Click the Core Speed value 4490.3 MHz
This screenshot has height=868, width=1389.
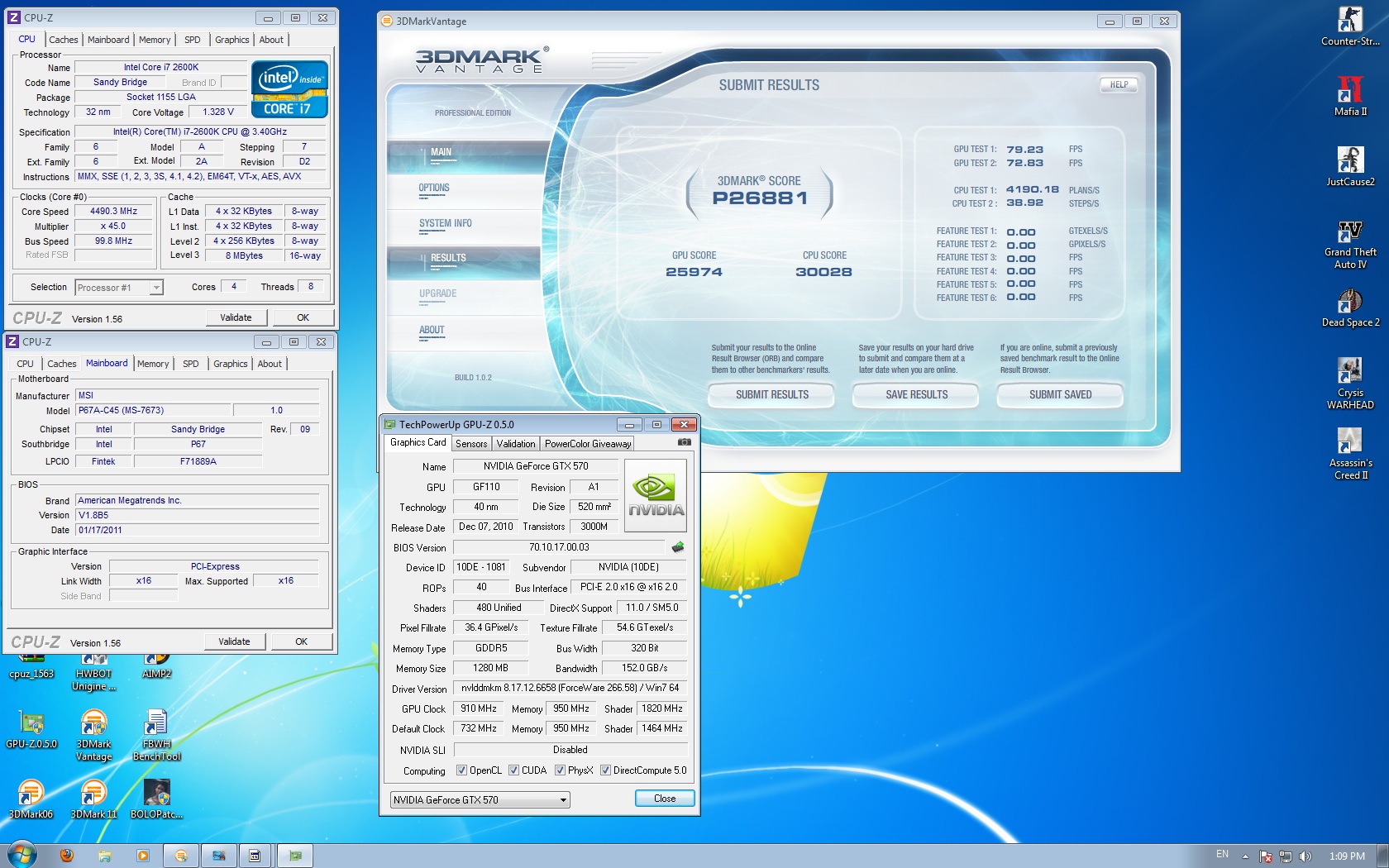tap(113, 211)
